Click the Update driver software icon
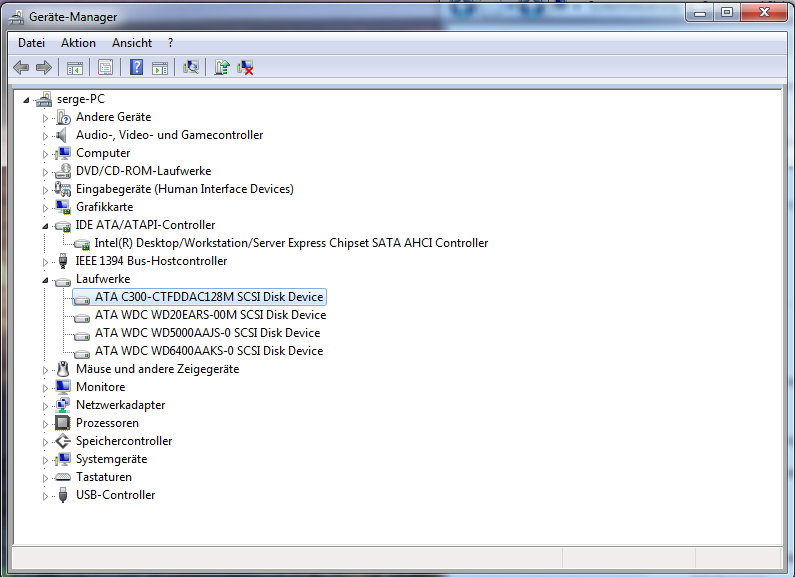Viewport: 795px width, 577px height. [x=222, y=67]
